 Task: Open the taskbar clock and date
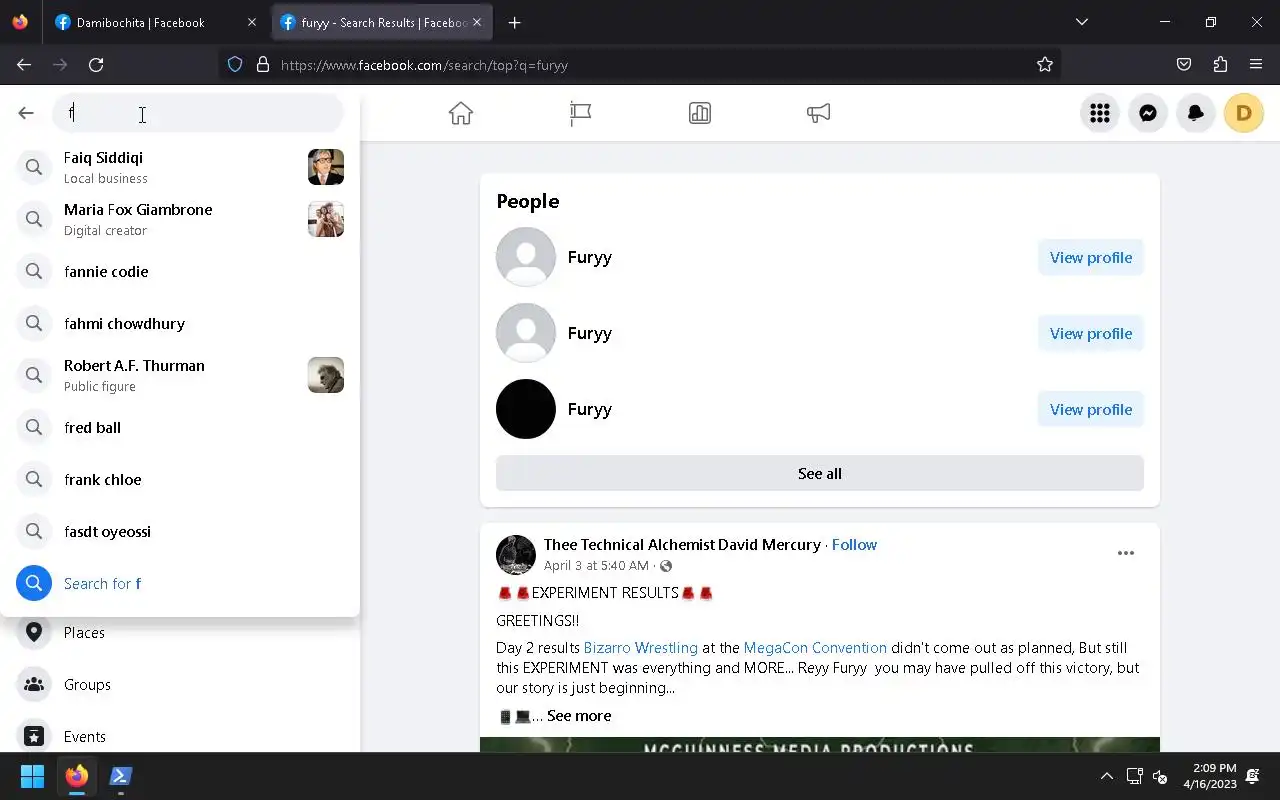click(x=1210, y=776)
